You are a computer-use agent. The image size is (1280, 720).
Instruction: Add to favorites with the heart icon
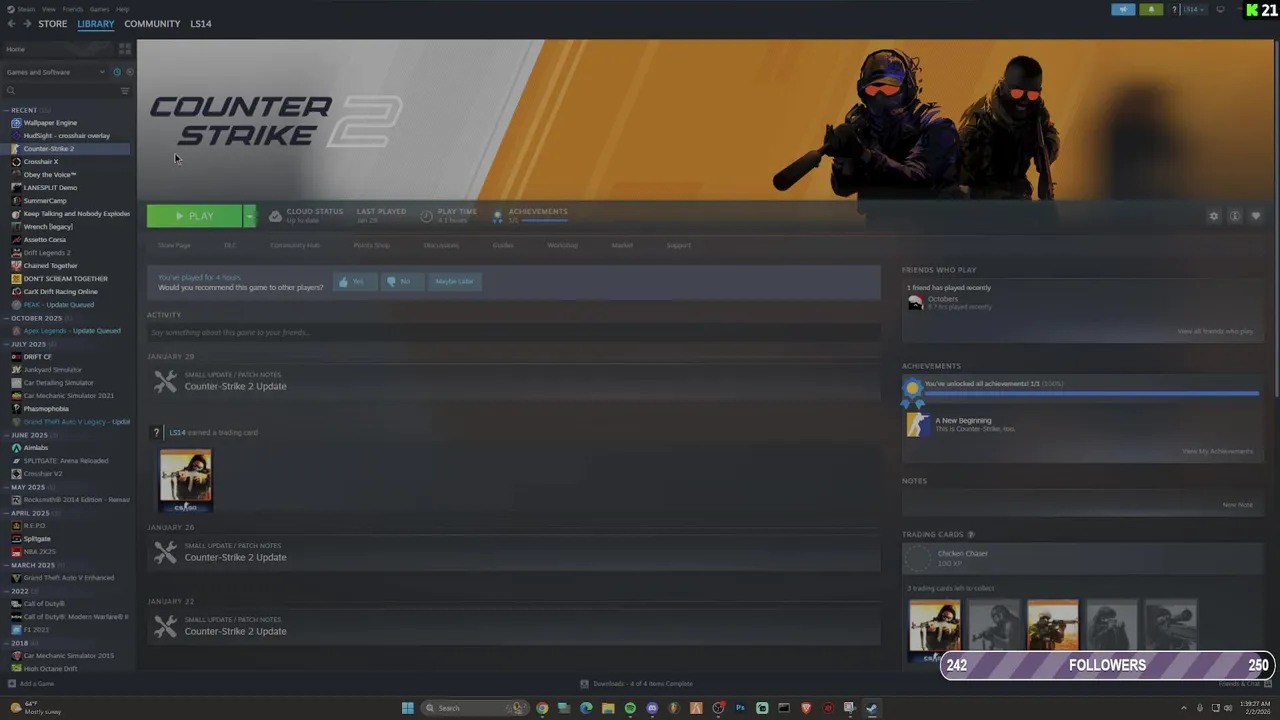click(x=1256, y=216)
